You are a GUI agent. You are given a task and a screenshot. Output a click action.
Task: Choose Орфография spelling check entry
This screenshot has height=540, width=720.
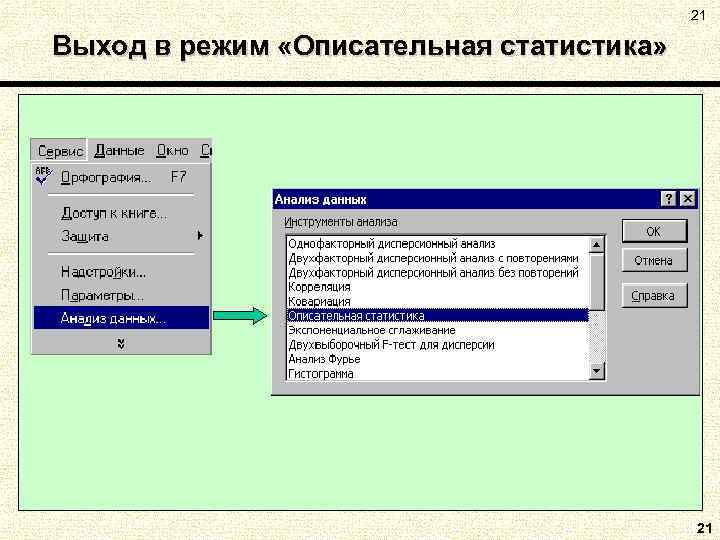tap(122, 177)
